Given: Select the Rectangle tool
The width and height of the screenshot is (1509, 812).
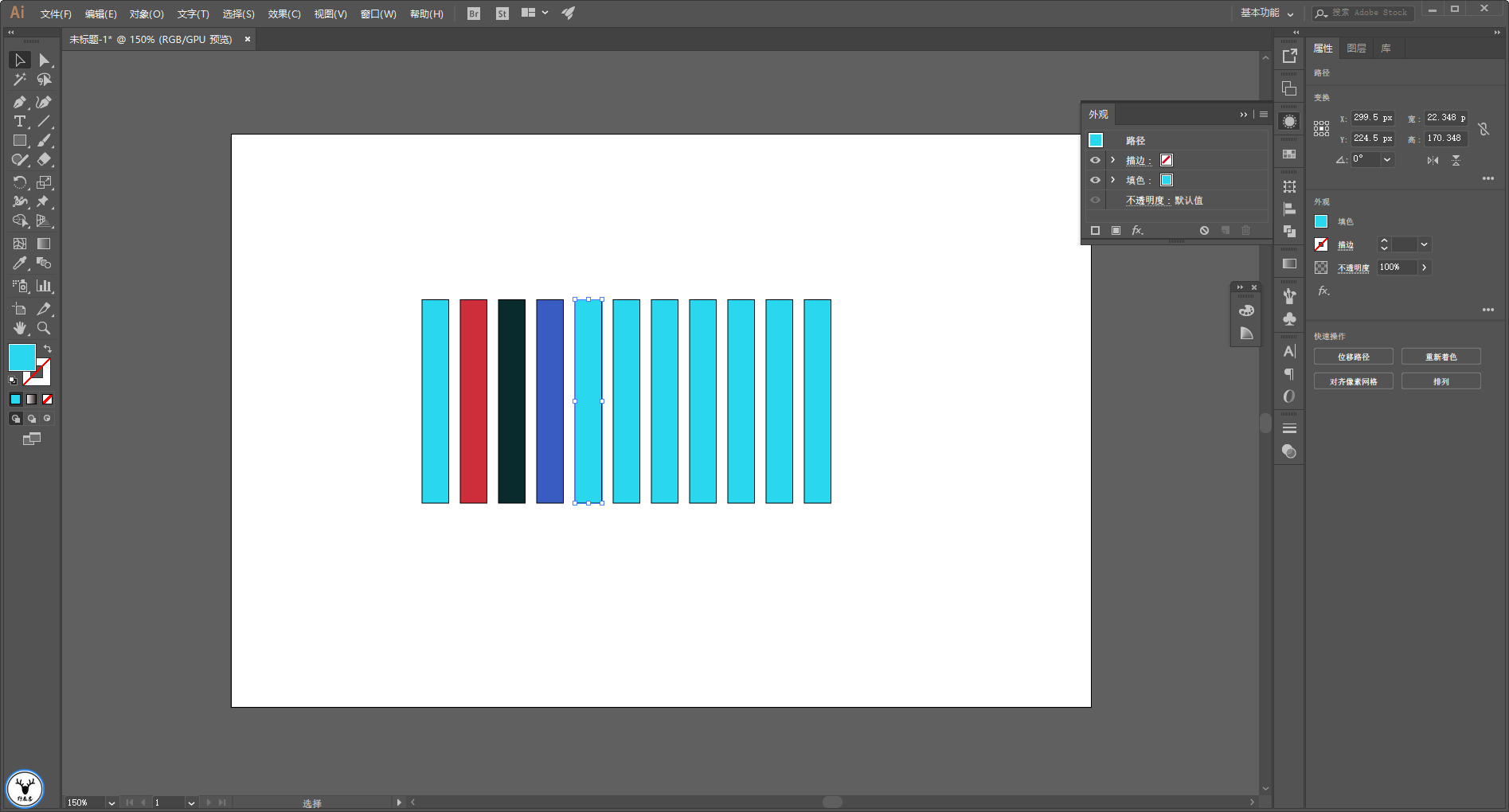Looking at the screenshot, I should tap(20, 140).
